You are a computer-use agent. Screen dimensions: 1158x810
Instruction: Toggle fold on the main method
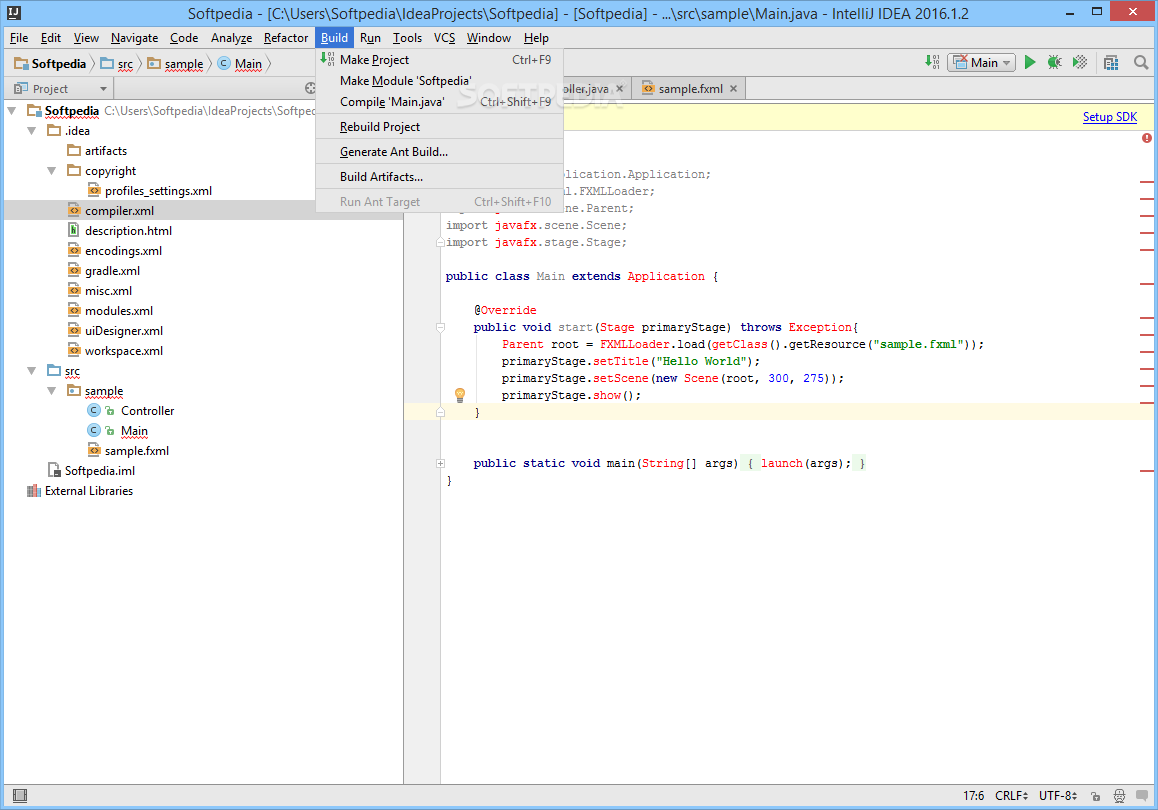[x=440, y=463]
